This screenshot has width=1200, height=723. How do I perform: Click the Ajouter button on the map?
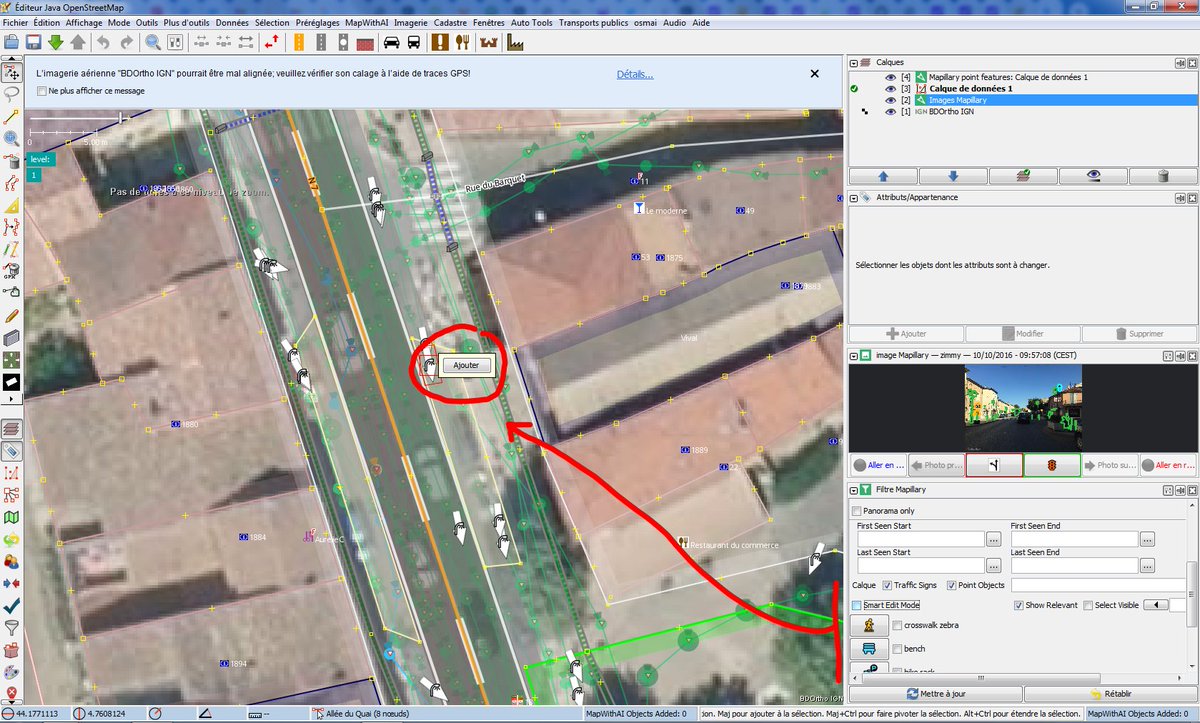pos(466,365)
